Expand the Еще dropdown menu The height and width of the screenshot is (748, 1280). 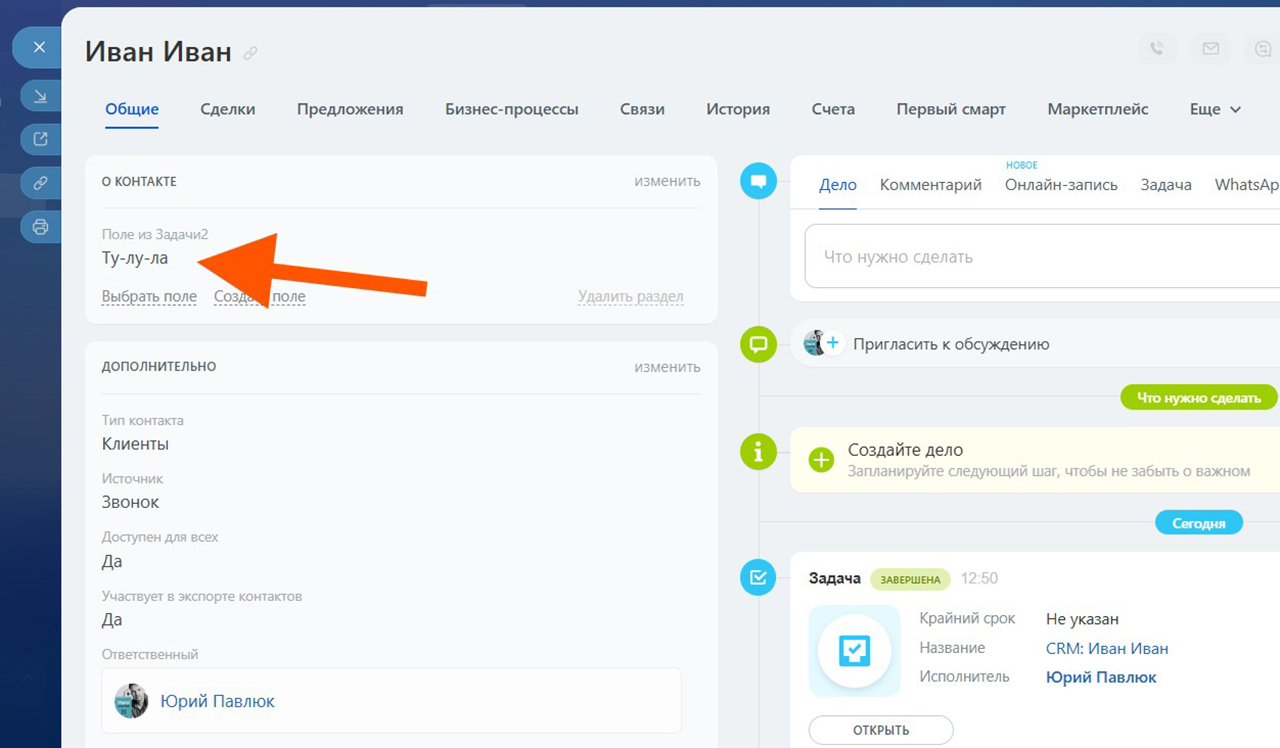1215,109
